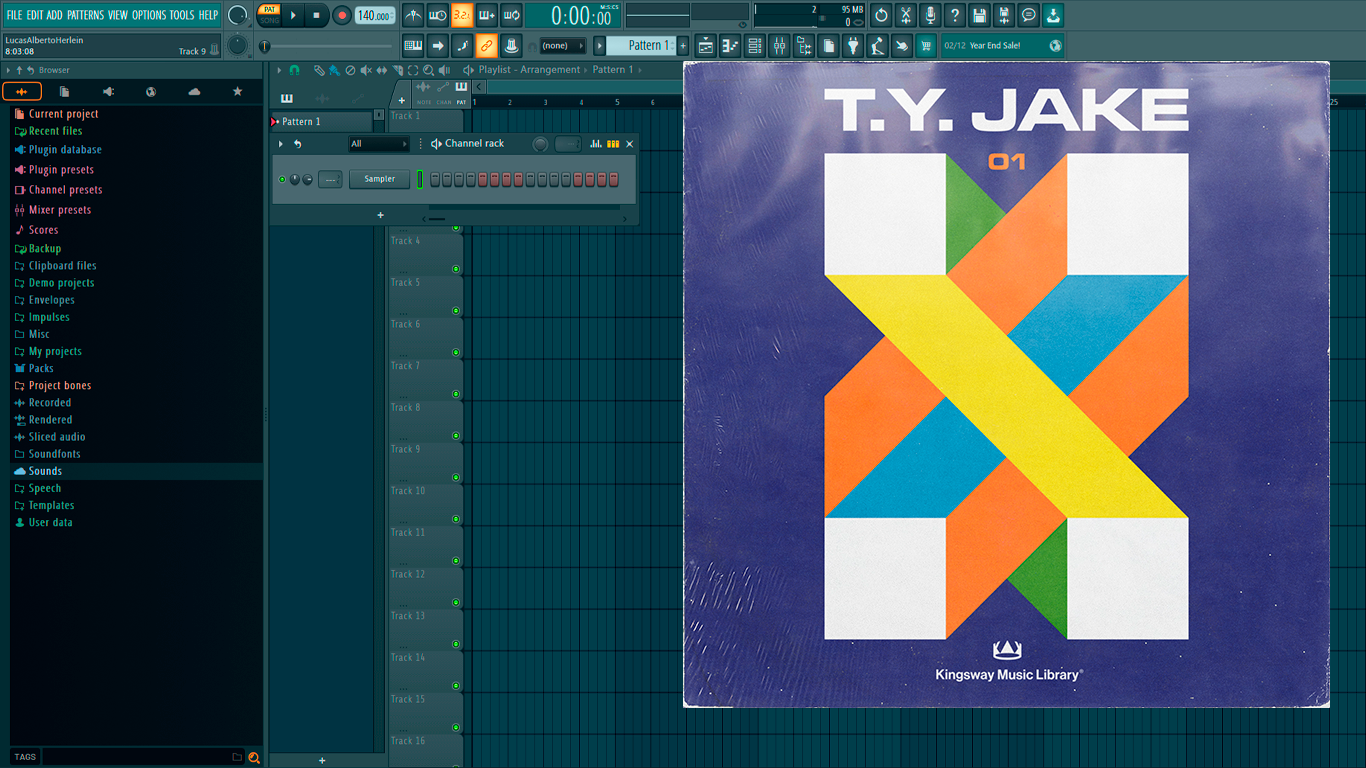Click the stop button in the transport
The height and width of the screenshot is (768, 1366).
point(317,15)
